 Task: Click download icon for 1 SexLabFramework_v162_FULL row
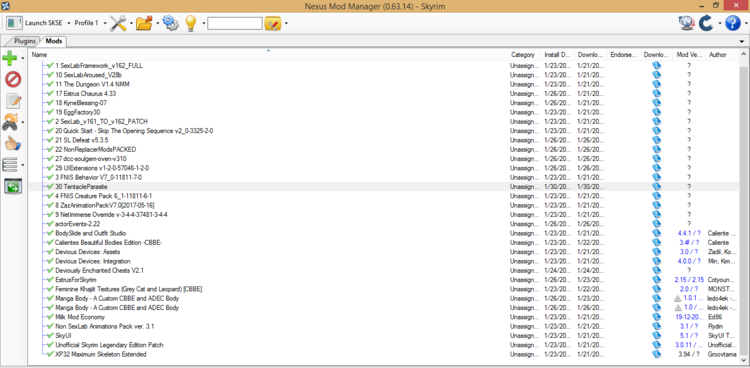[657, 66]
